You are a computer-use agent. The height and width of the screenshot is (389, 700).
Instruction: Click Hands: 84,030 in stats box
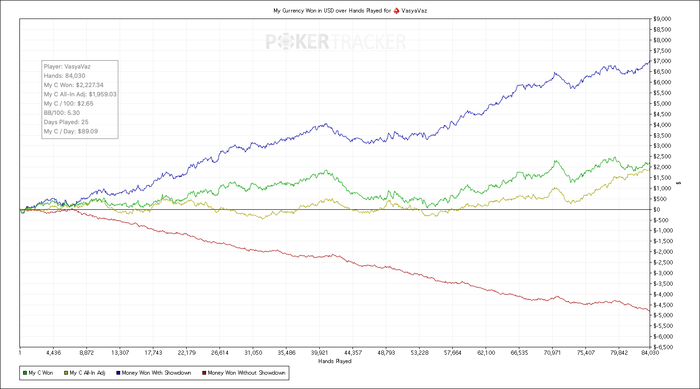64,76
